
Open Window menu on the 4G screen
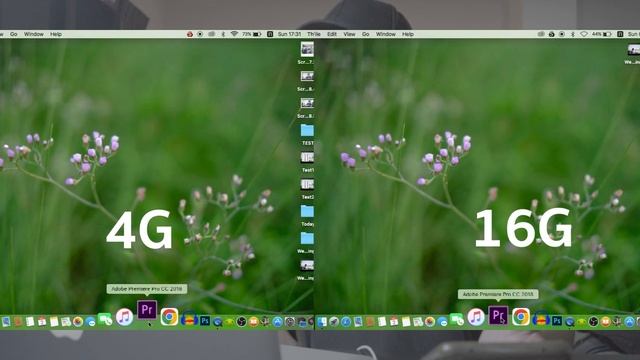(x=33, y=34)
